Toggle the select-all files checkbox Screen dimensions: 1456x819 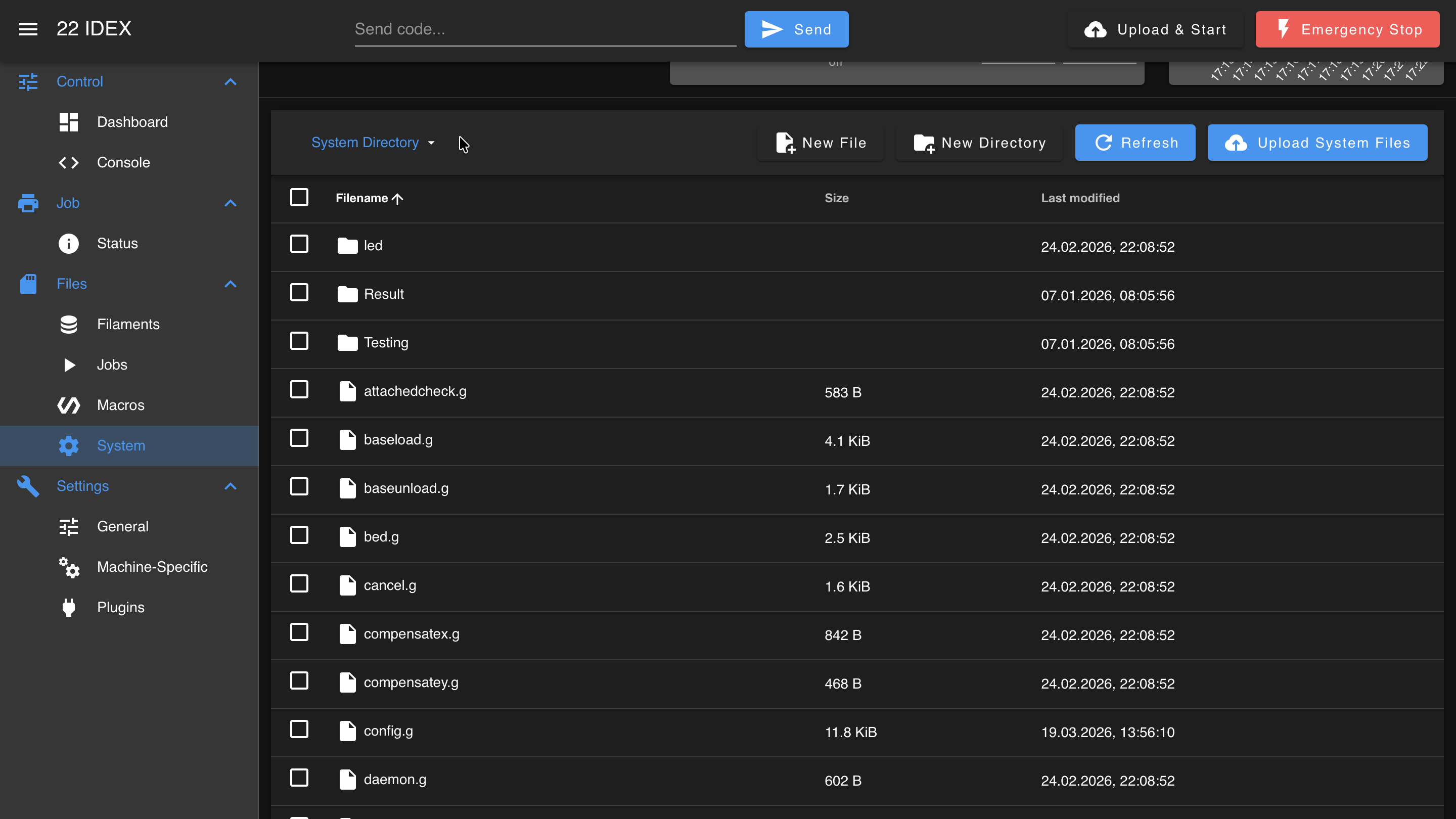pos(299,198)
